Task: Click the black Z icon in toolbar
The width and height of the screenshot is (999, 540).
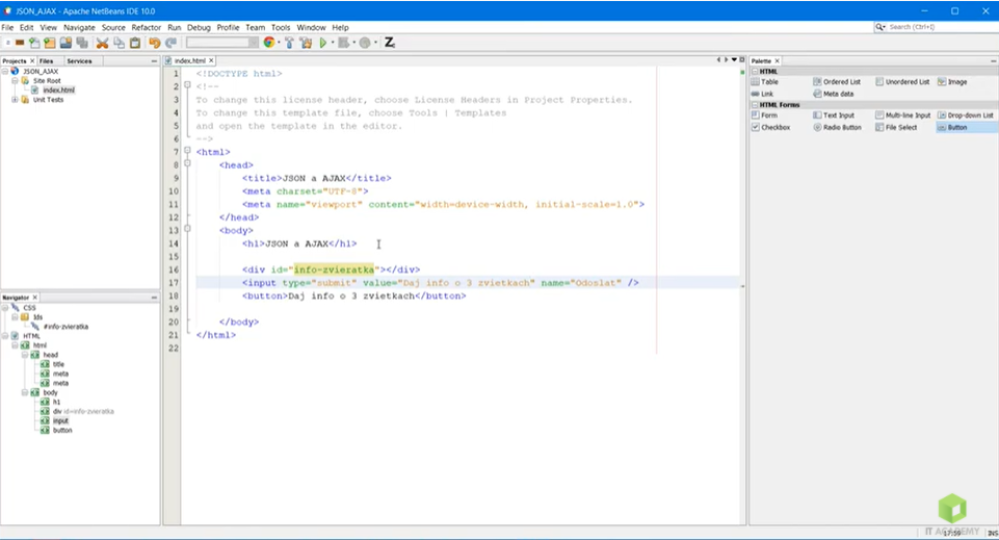Action: point(390,43)
